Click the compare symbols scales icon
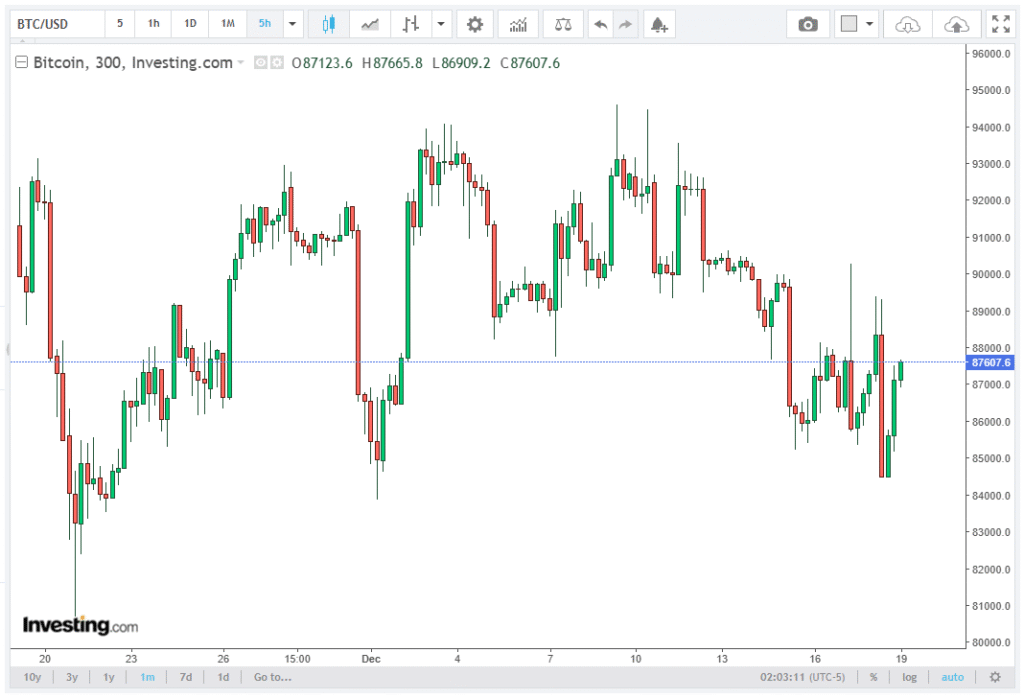 pos(564,24)
